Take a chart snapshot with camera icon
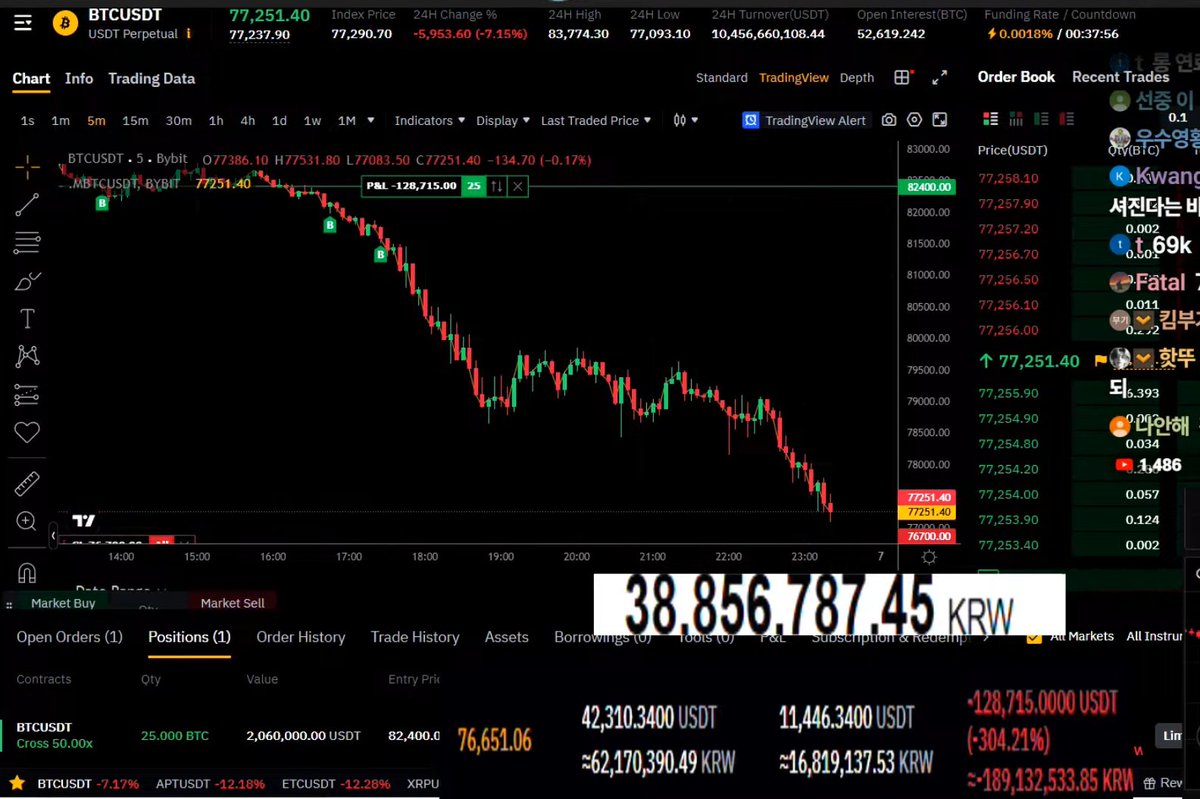Viewport: 1200px width, 799px height. 889,120
